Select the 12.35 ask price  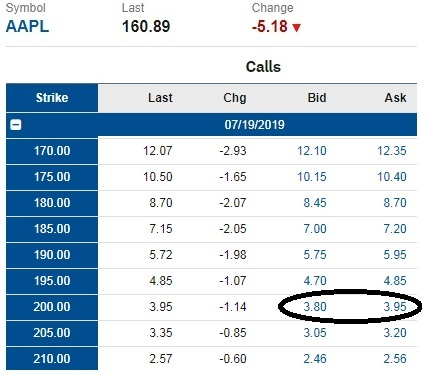point(392,151)
